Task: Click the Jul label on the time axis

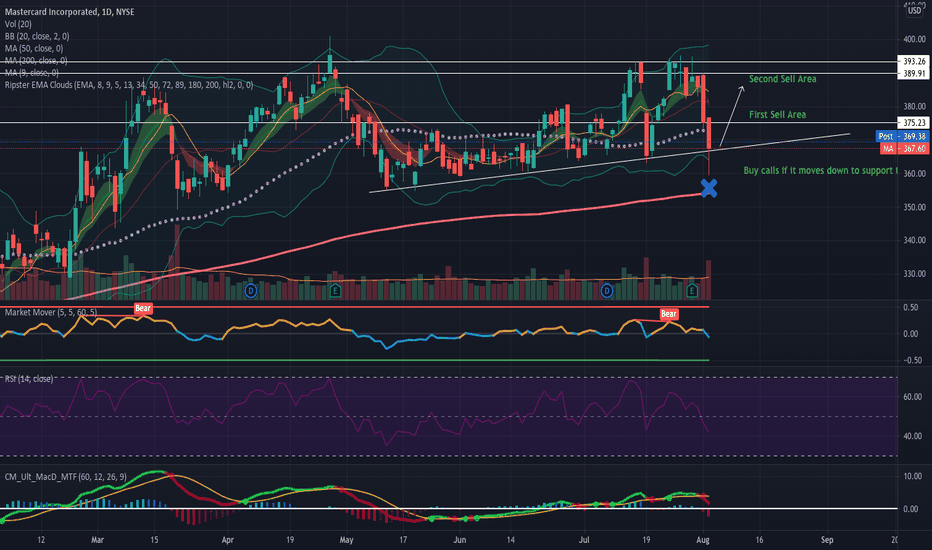Action: click(584, 540)
